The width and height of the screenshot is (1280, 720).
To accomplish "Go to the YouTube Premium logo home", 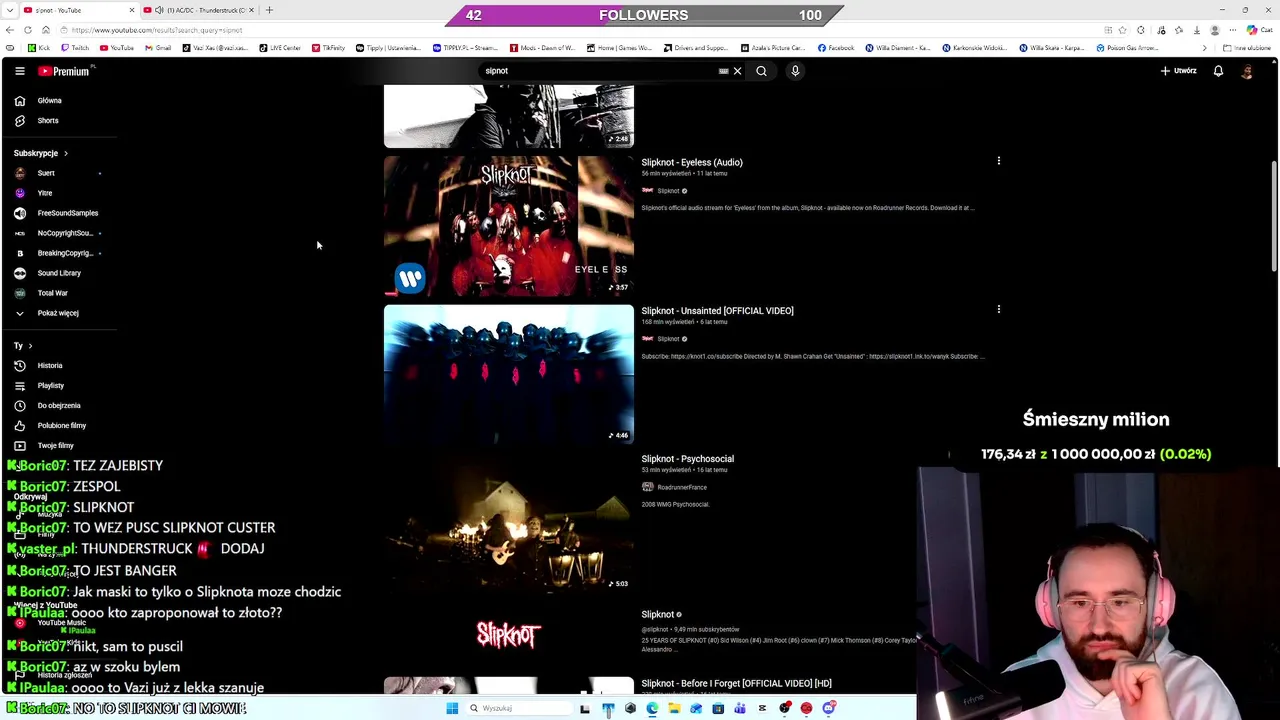I will click(x=64, y=71).
